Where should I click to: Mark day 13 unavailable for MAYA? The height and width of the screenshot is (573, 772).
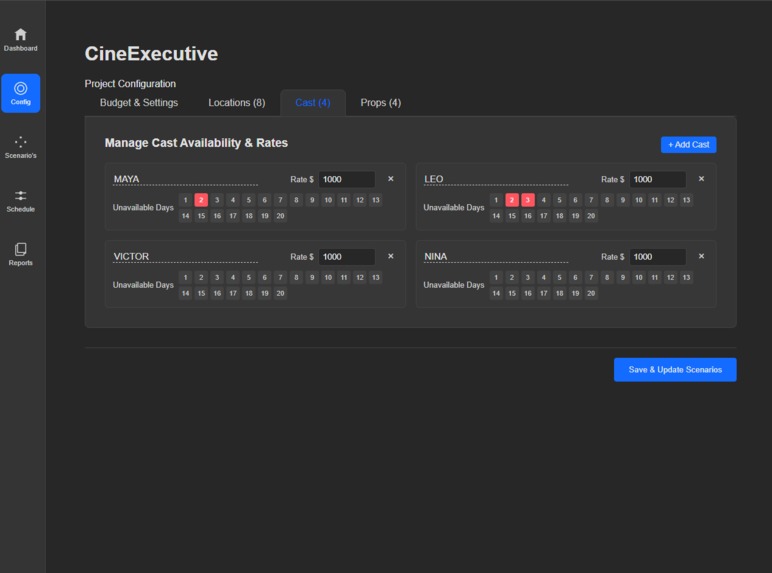pyautogui.click(x=376, y=200)
